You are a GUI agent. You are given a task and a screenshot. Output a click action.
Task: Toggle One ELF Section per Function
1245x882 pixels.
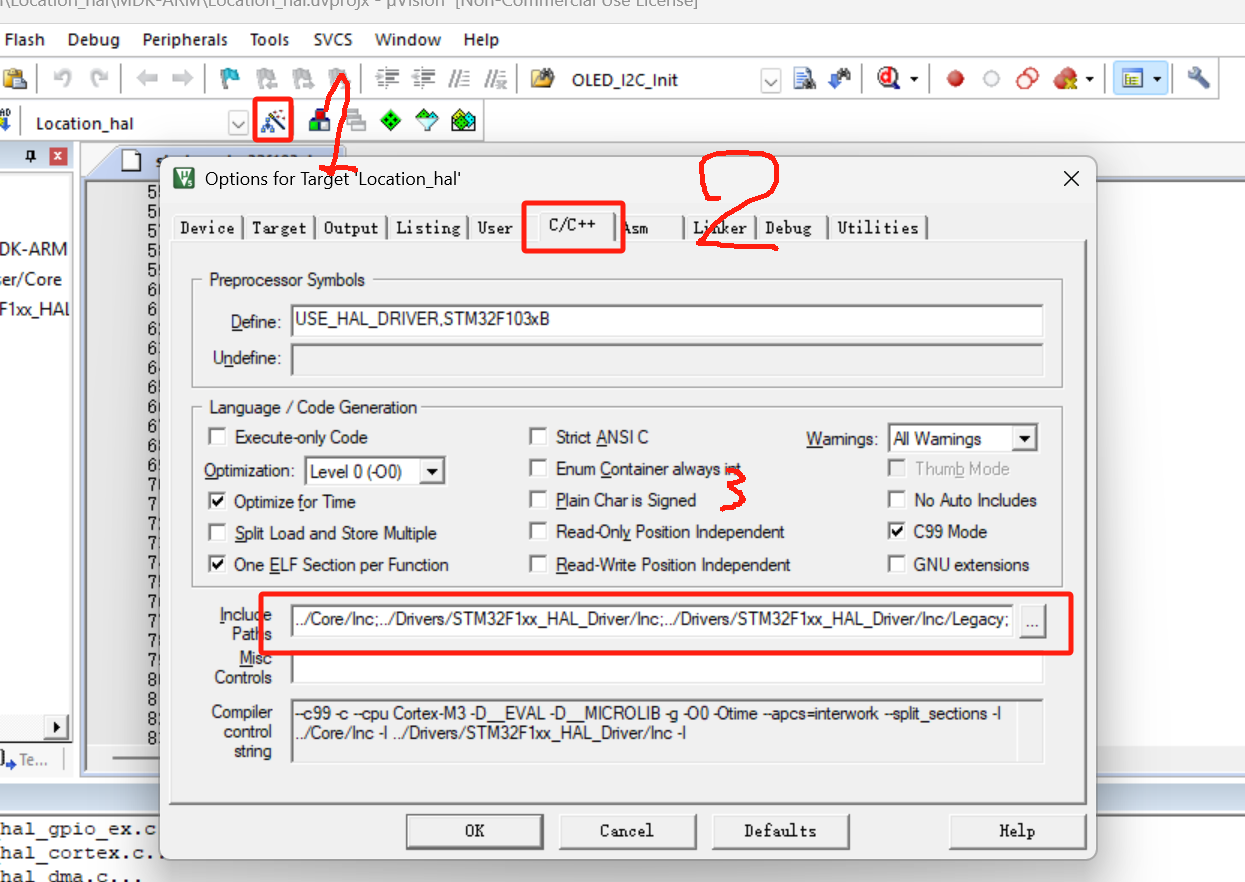pyautogui.click(x=217, y=565)
